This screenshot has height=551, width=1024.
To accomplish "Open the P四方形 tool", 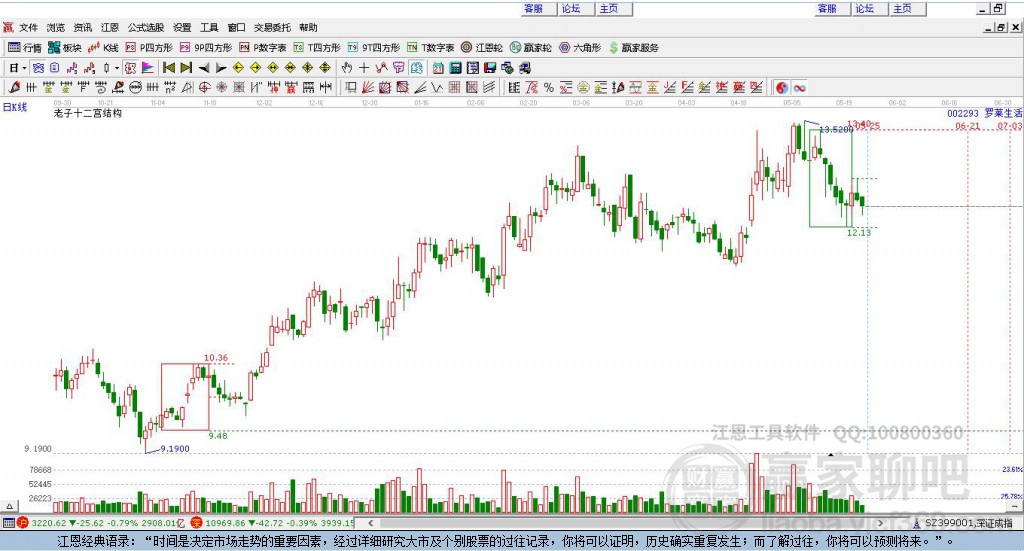I will point(149,48).
